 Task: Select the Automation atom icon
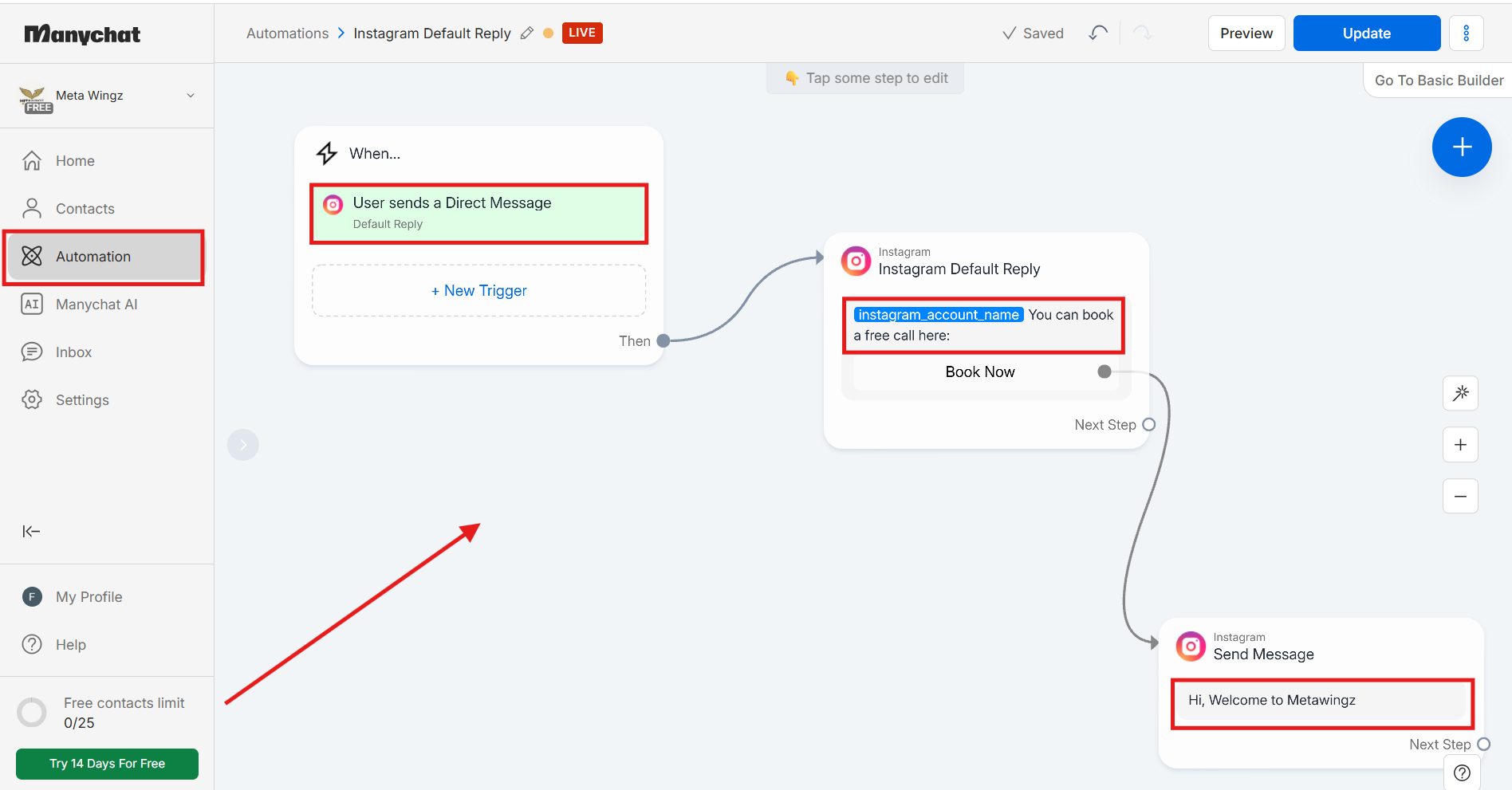pos(32,256)
